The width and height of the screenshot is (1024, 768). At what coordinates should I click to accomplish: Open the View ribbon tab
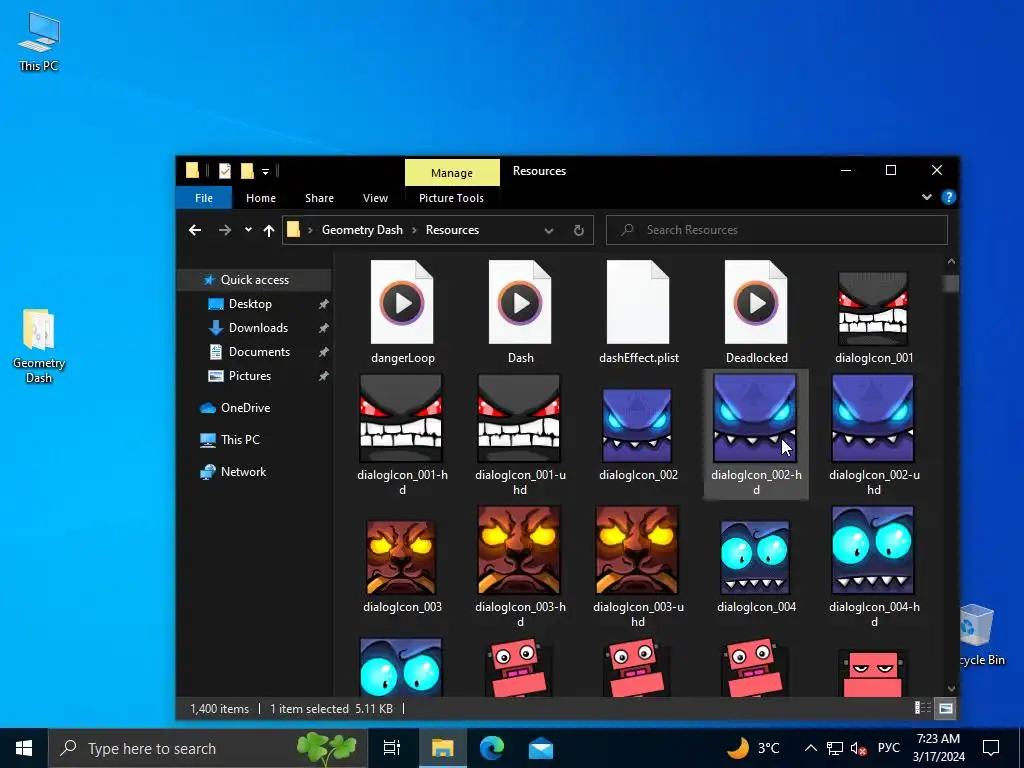pos(376,198)
